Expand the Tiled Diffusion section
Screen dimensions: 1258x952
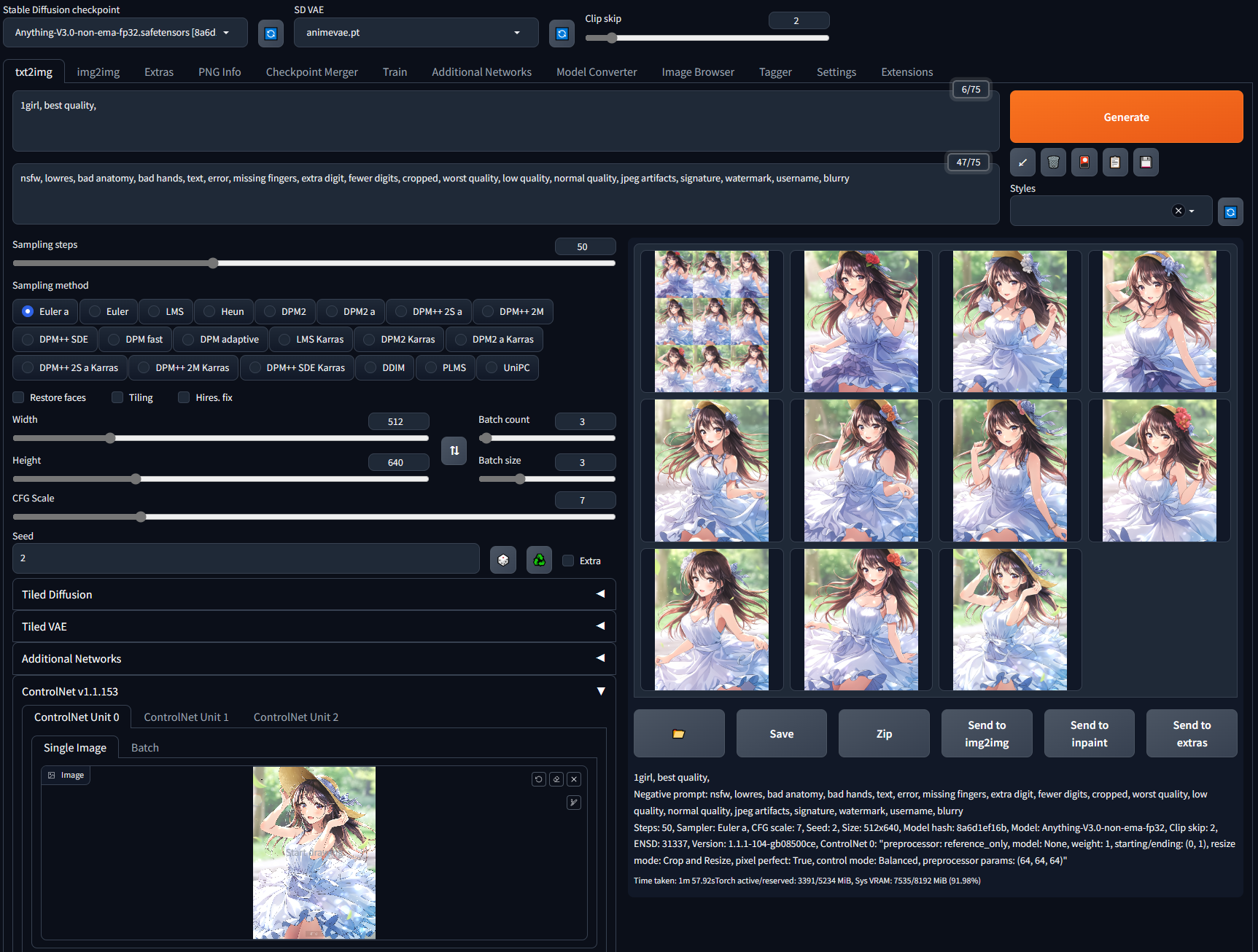(x=314, y=594)
